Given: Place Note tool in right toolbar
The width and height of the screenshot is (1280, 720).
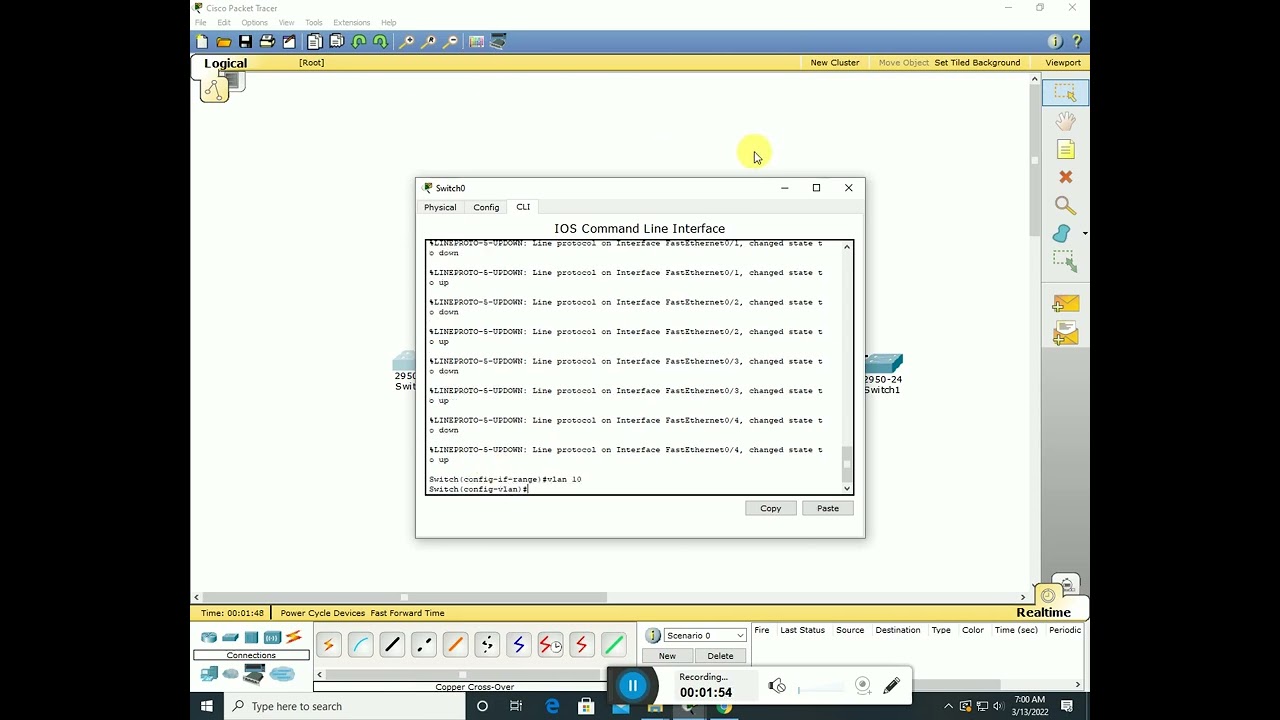Looking at the screenshot, I should 1065,149.
